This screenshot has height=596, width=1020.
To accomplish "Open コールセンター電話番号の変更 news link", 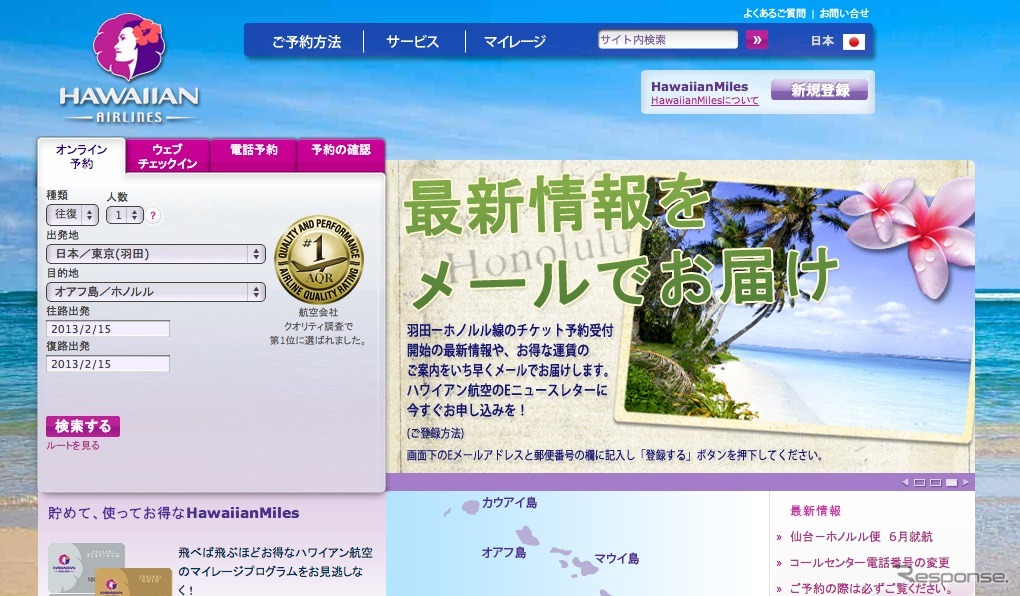I will click(x=869, y=563).
